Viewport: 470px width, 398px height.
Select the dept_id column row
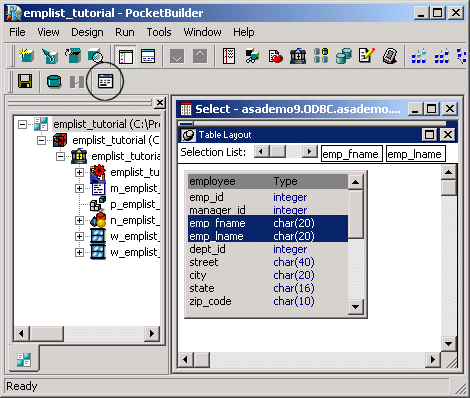tap(268, 249)
